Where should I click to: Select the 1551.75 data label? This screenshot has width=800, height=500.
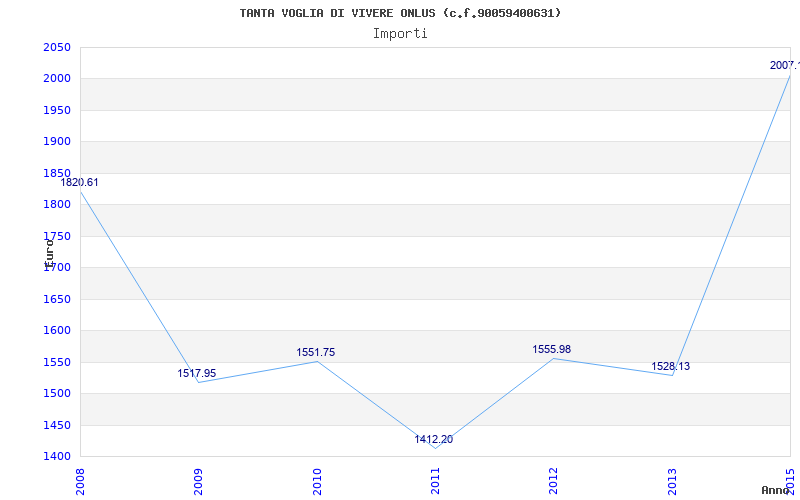(316, 353)
